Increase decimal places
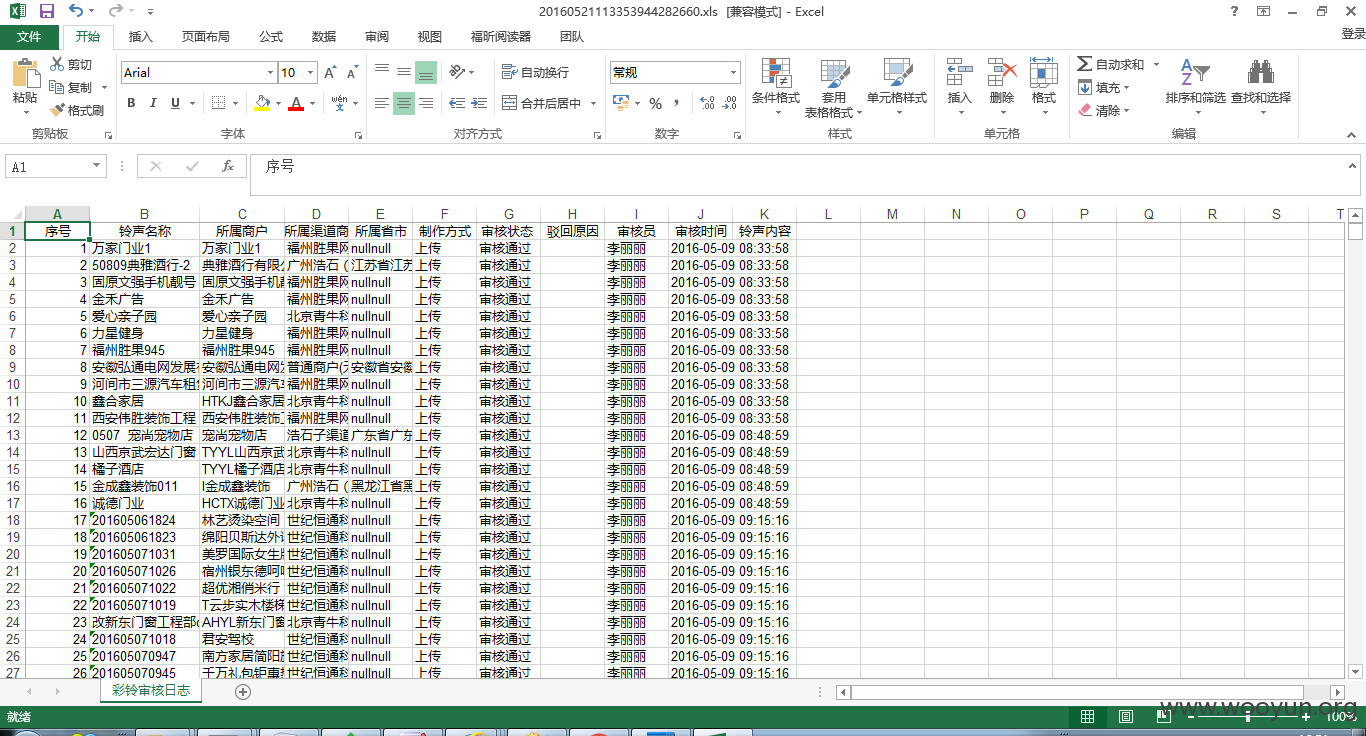Image resolution: width=1366 pixels, height=736 pixels. coord(707,103)
